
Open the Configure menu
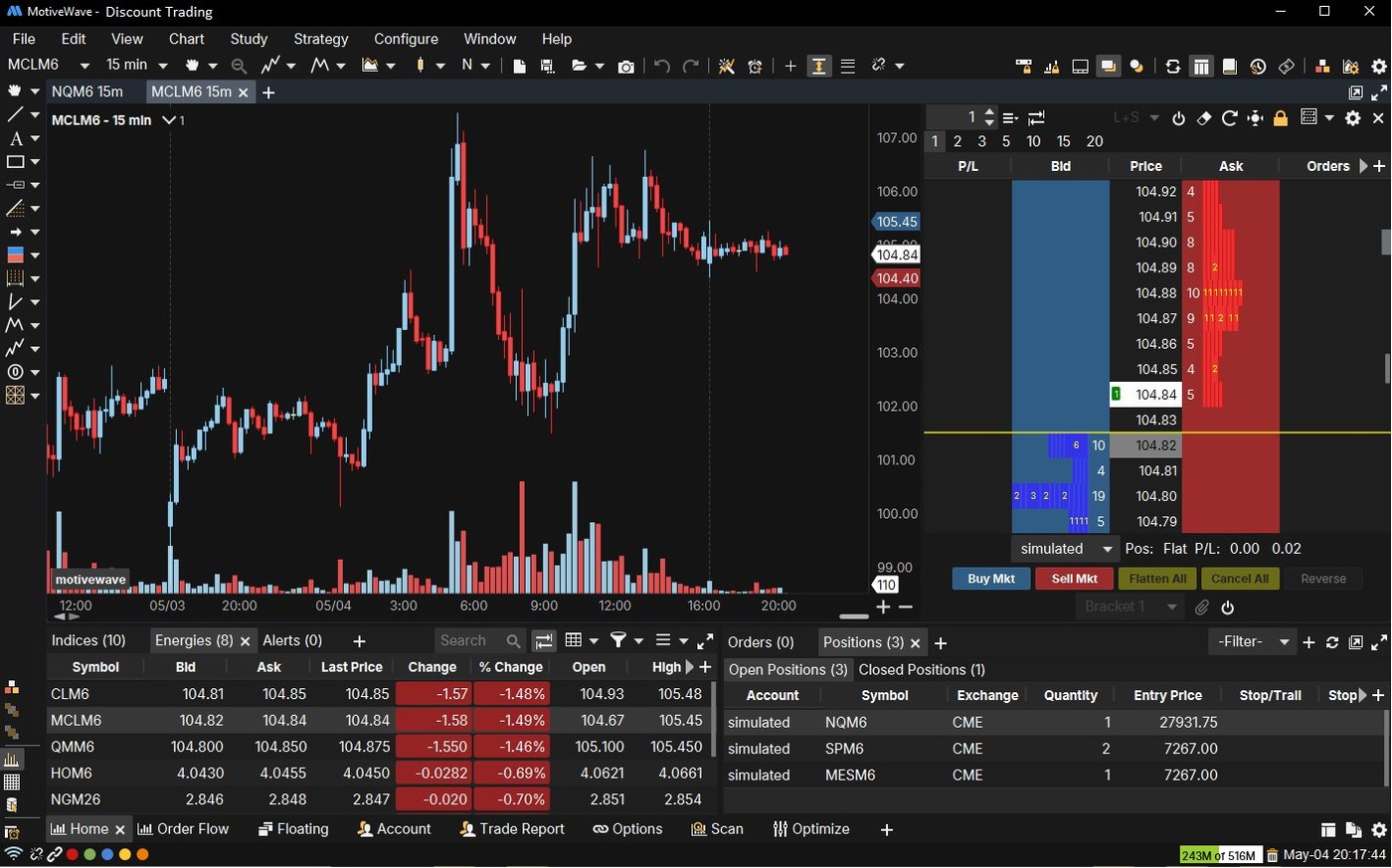click(406, 39)
